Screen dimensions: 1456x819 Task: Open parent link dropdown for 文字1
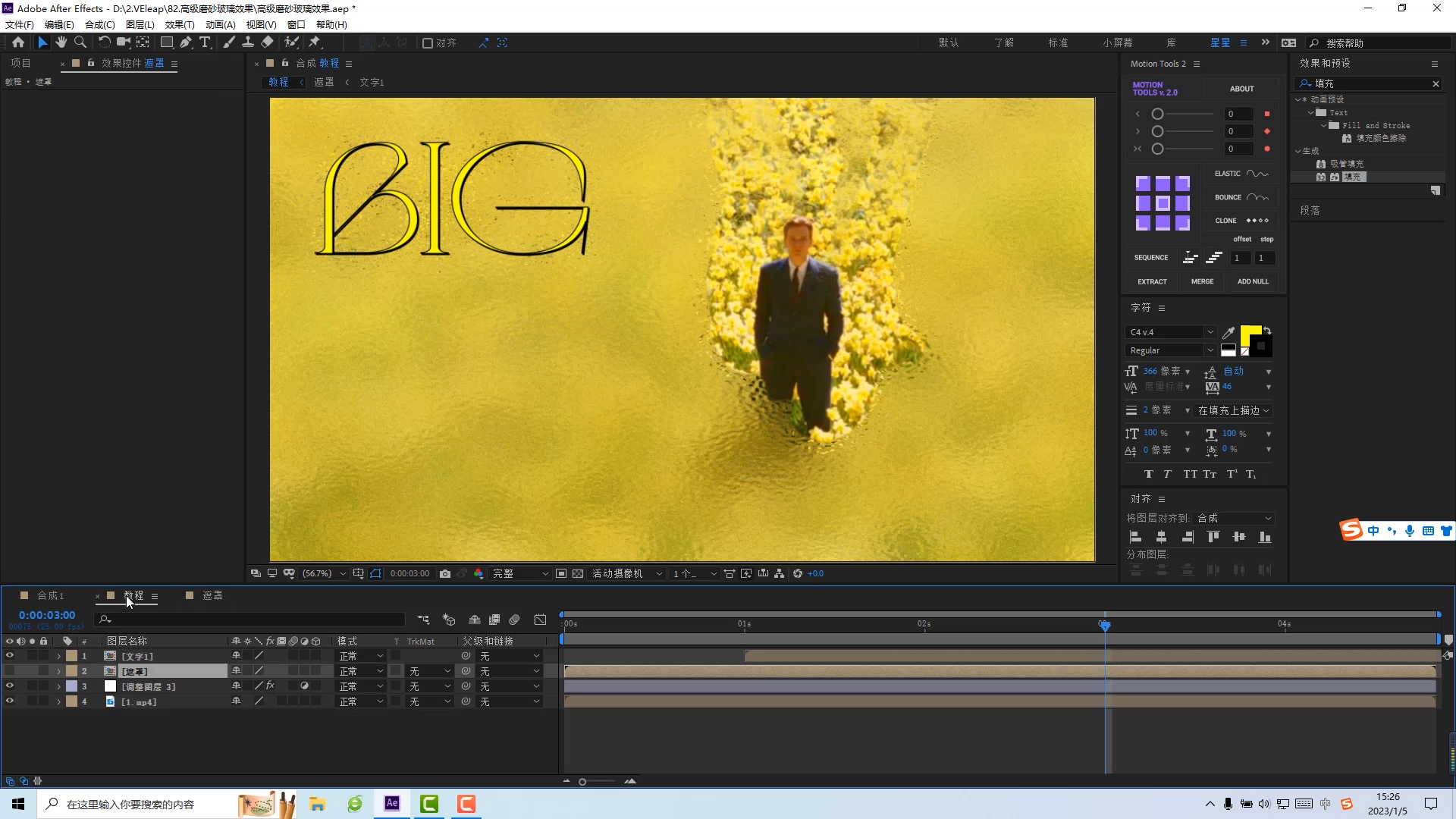pos(510,656)
